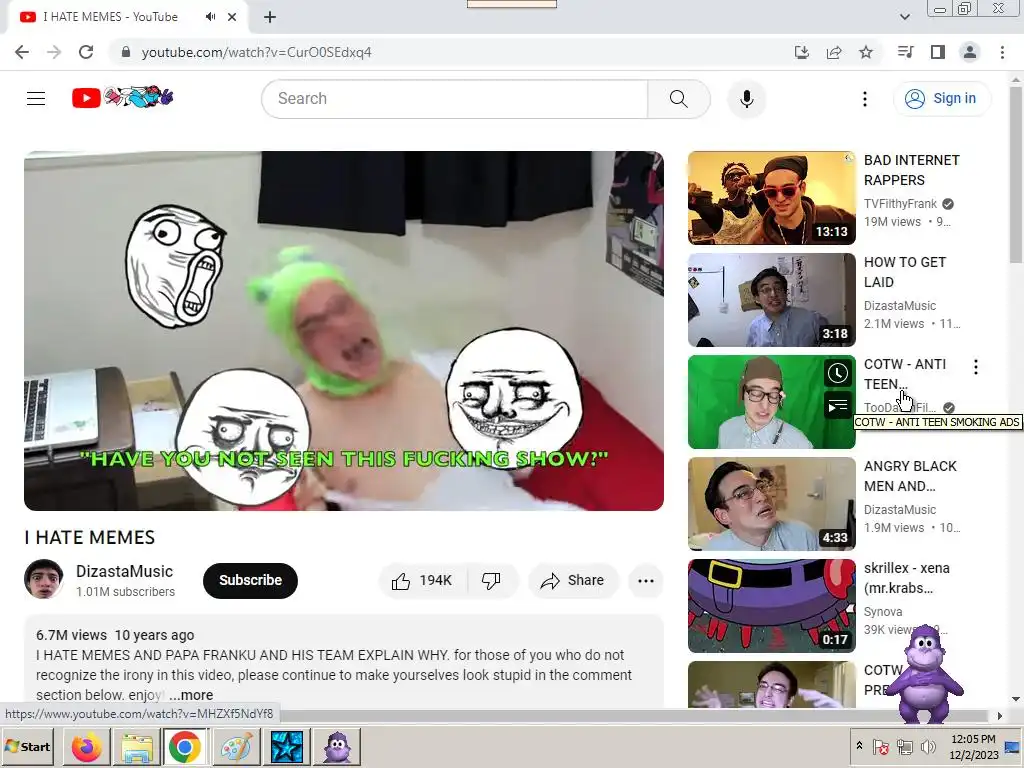Open the YouTube hamburger guide menu
The width and height of the screenshot is (1024, 768).
(36, 99)
